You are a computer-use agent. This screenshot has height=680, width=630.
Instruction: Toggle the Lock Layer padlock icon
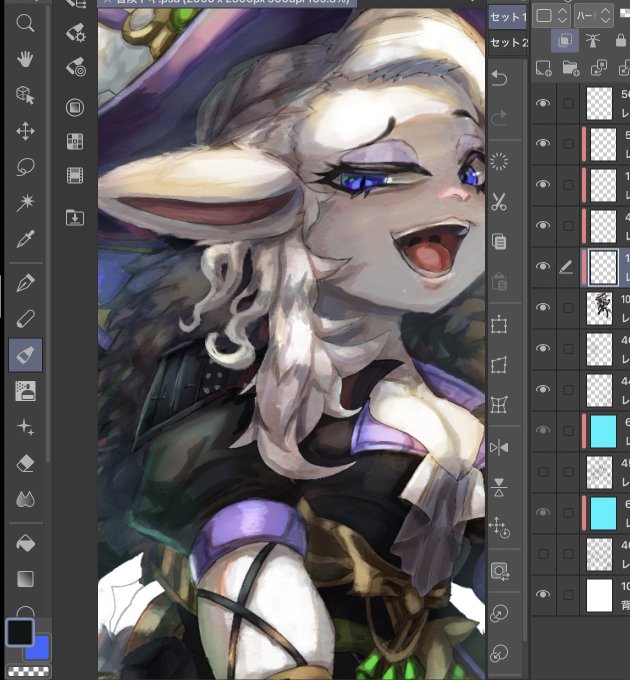coord(620,41)
